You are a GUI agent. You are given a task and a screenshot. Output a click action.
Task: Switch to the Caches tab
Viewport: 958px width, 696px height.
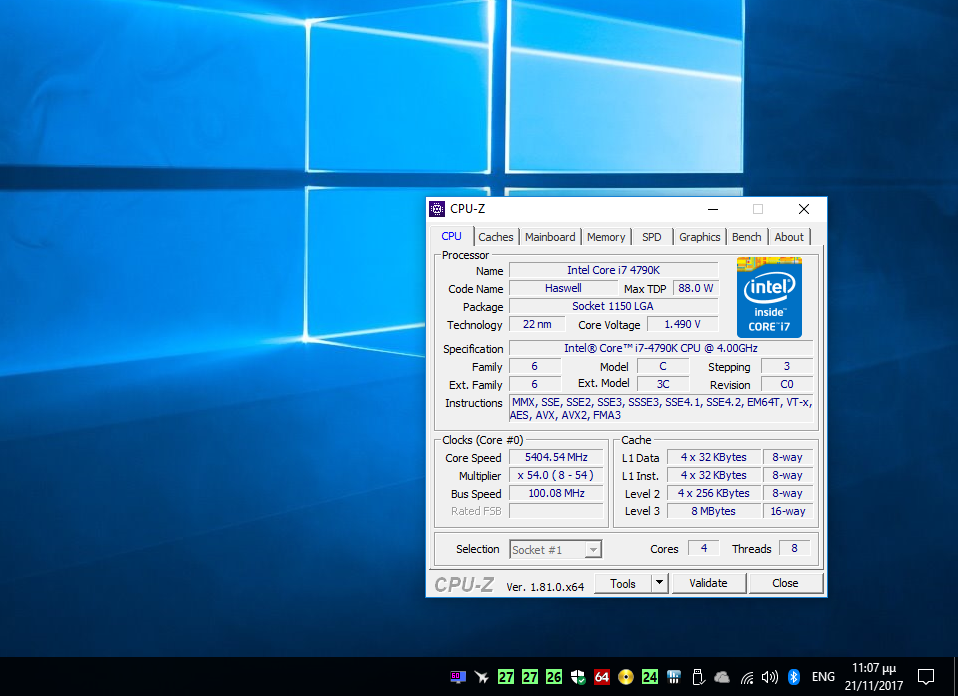(x=495, y=237)
